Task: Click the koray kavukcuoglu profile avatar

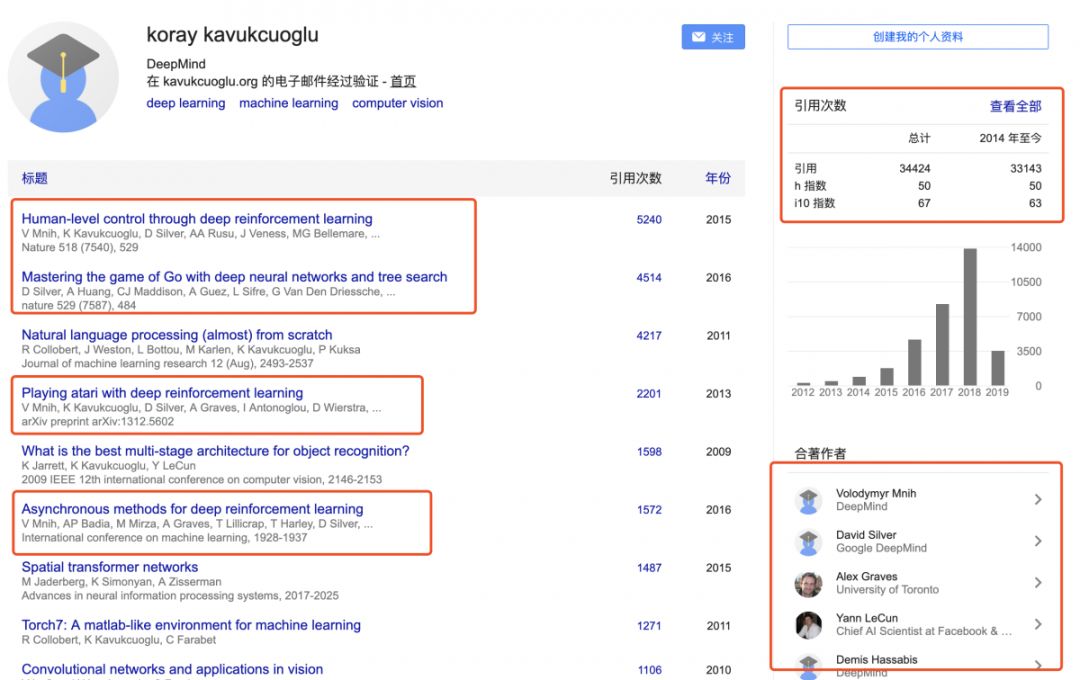Action: (63, 77)
